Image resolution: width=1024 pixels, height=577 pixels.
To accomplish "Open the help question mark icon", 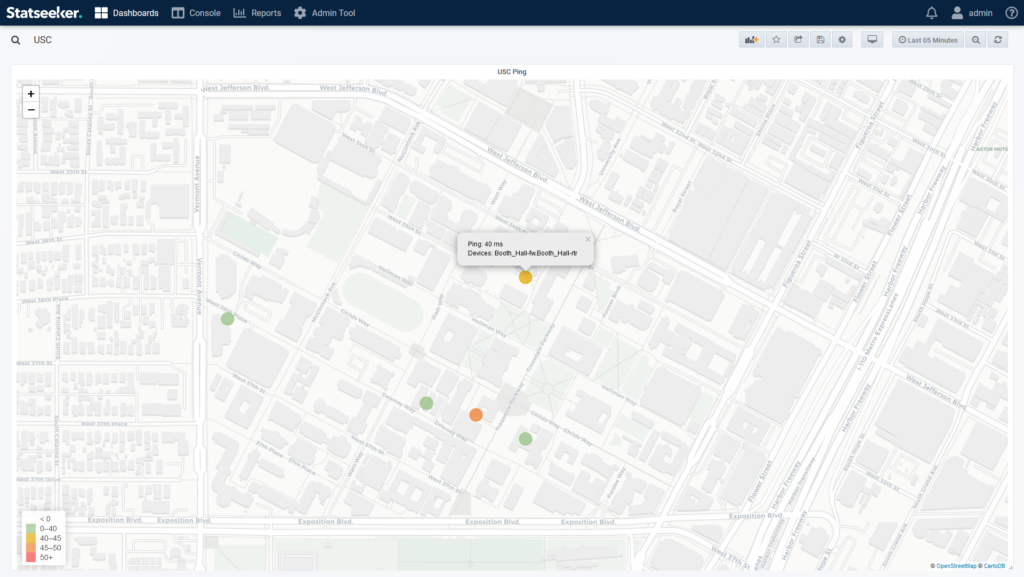I will point(1011,13).
